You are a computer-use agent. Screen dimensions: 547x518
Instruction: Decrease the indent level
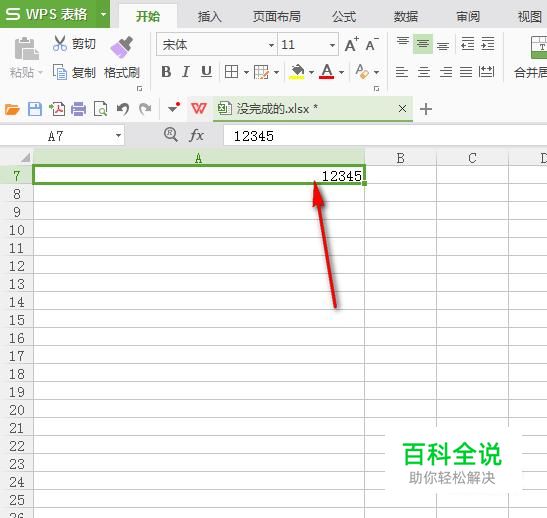point(467,44)
